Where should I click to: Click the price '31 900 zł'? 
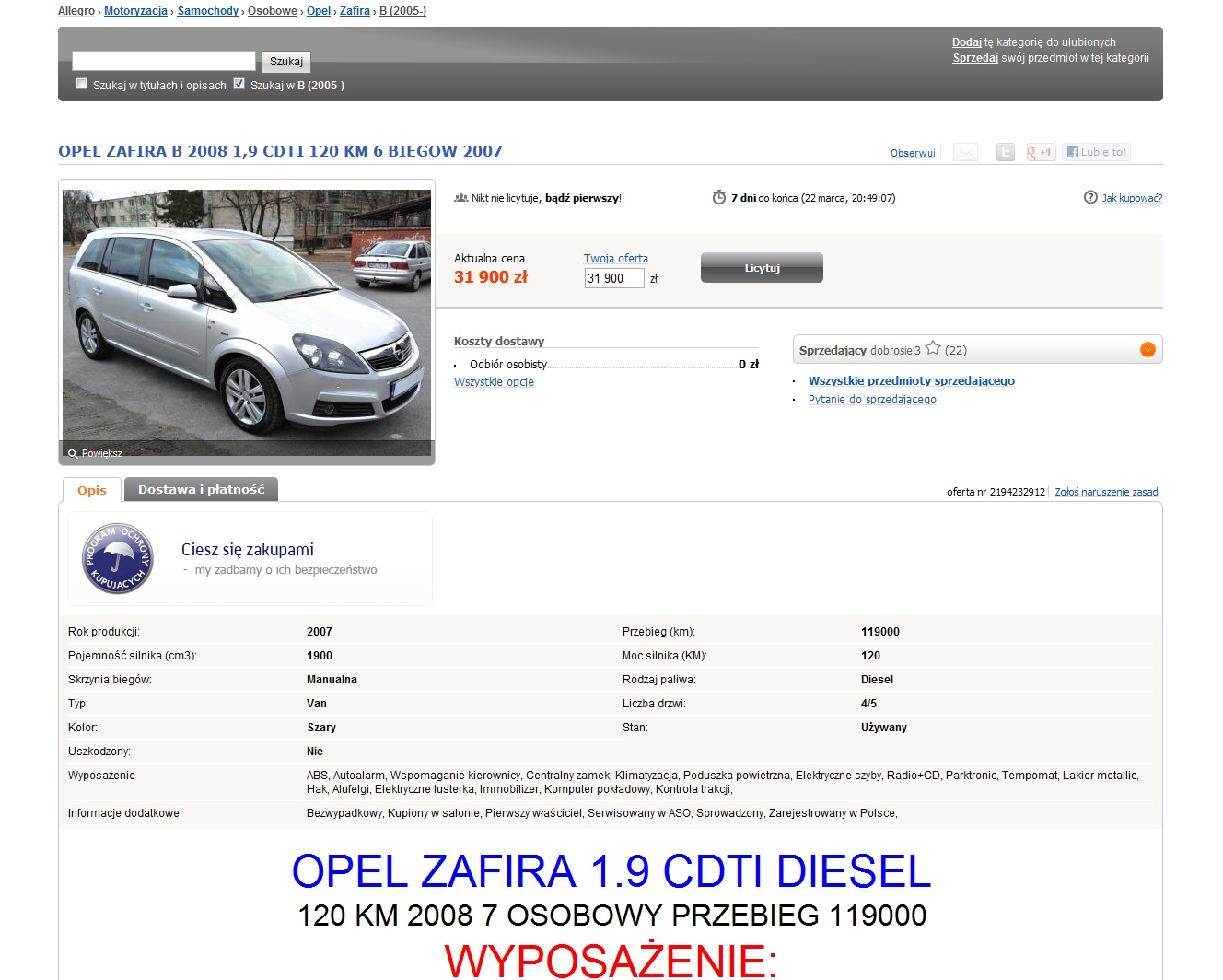click(491, 277)
